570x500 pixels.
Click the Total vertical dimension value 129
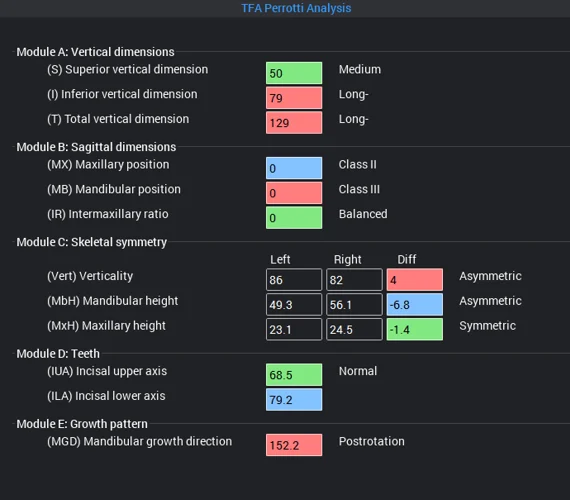(x=294, y=123)
